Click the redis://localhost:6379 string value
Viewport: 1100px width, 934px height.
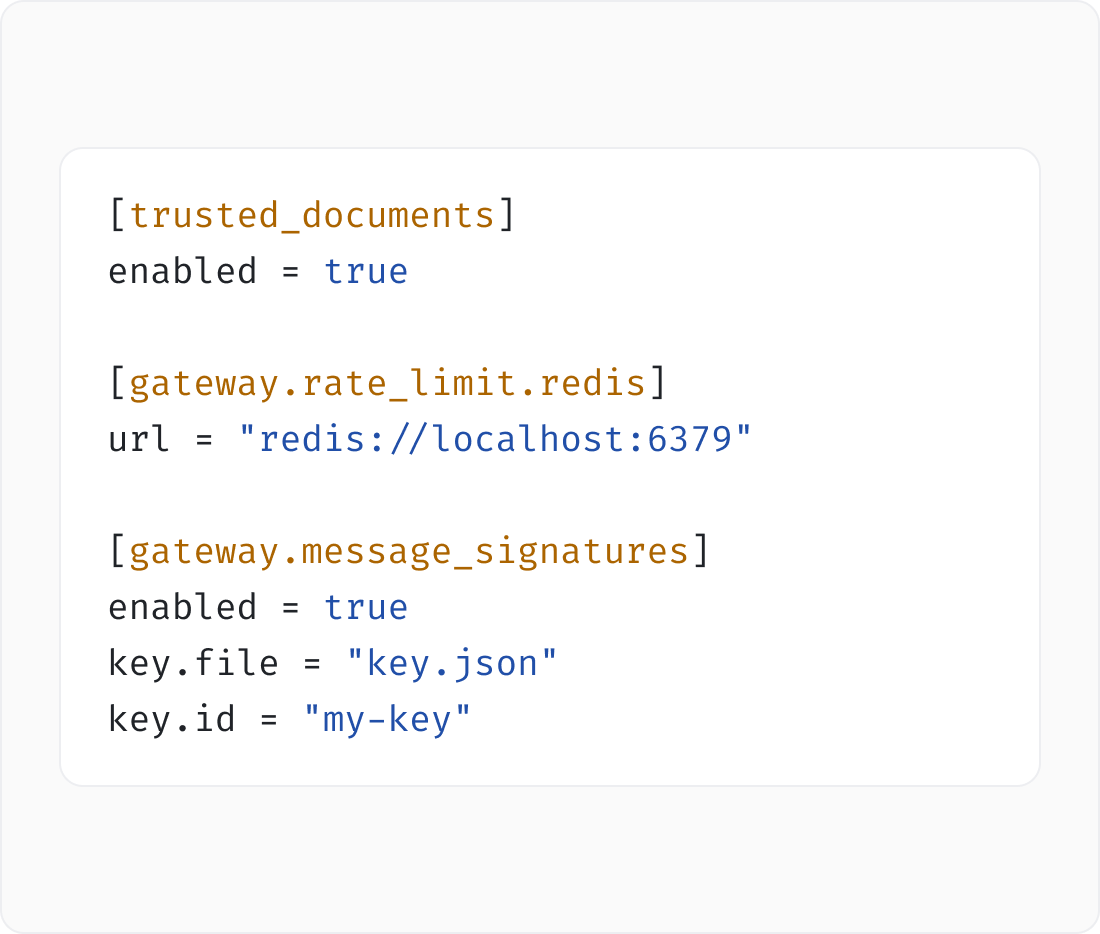pyautogui.click(x=495, y=439)
